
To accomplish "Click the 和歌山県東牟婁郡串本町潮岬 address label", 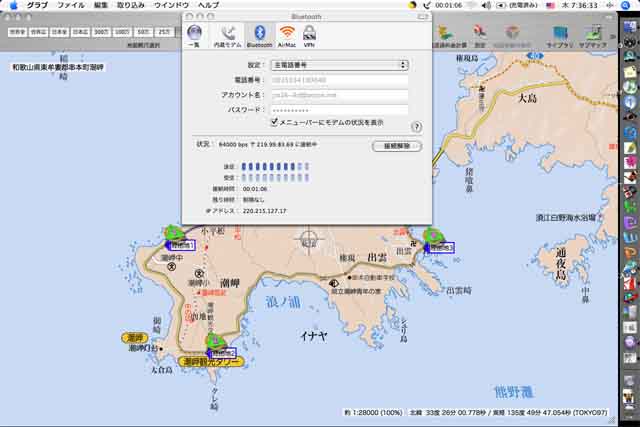I will point(58,67).
